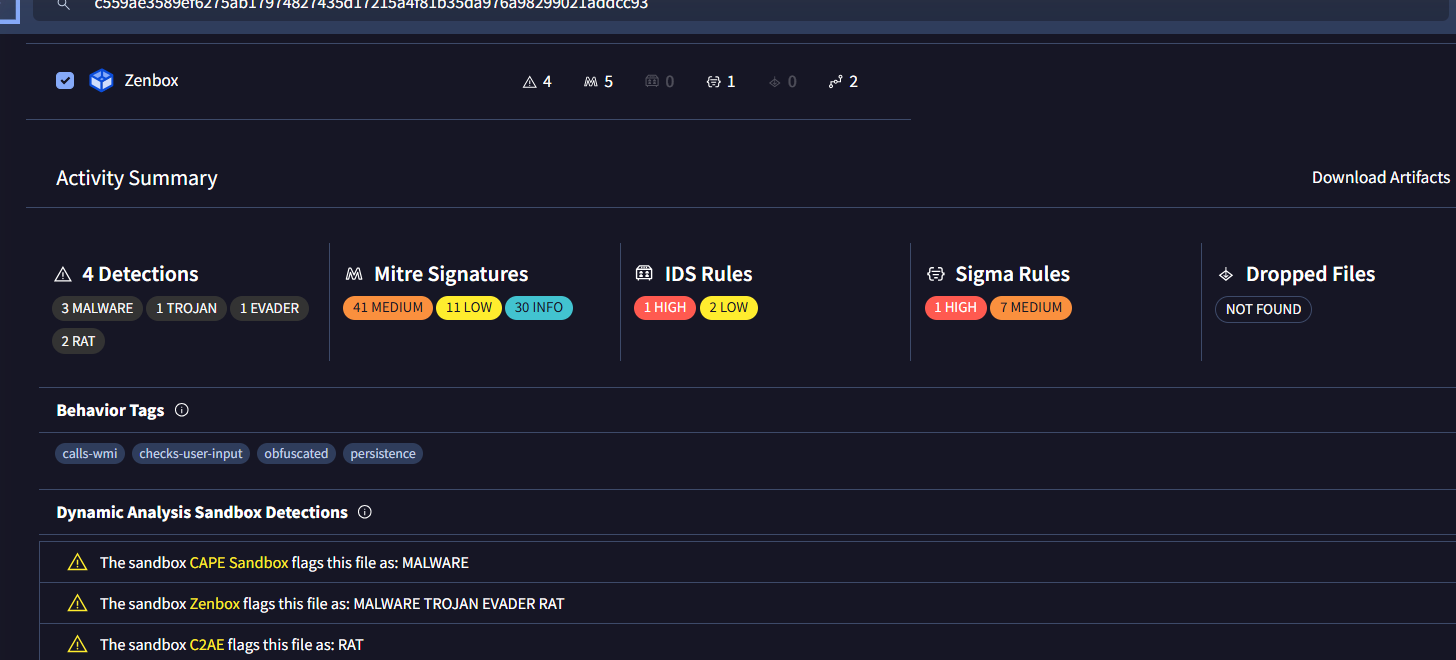Click the warning icon in the CAPE Sandbox row
The height and width of the screenshot is (660, 1456).
point(77,563)
